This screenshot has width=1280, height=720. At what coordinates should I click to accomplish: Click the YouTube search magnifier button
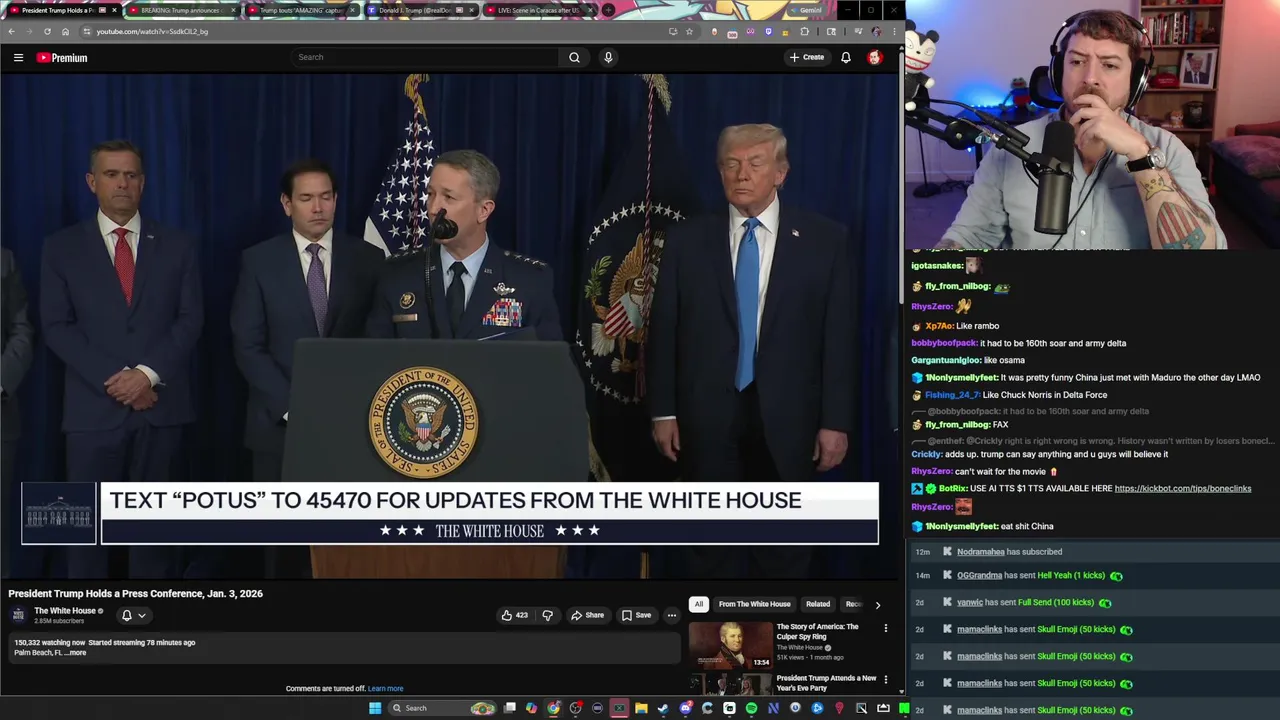point(574,57)
